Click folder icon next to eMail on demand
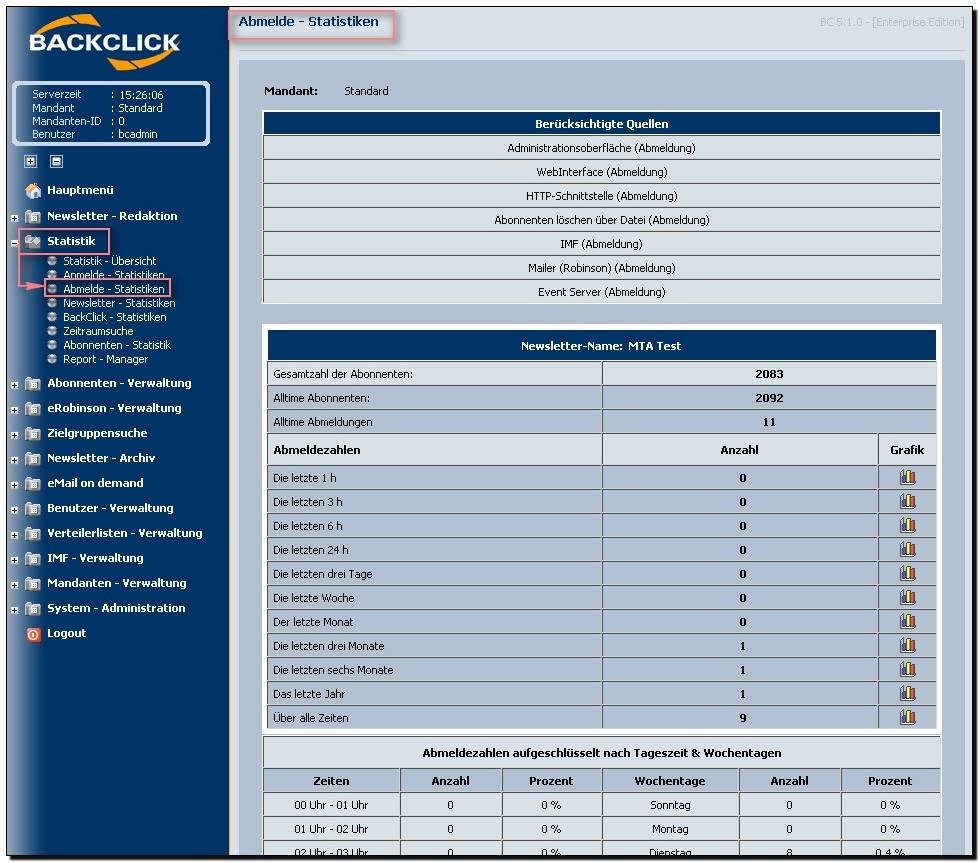Image resolution: width=980 pixels, height=863 pixels. pos(32,484)
